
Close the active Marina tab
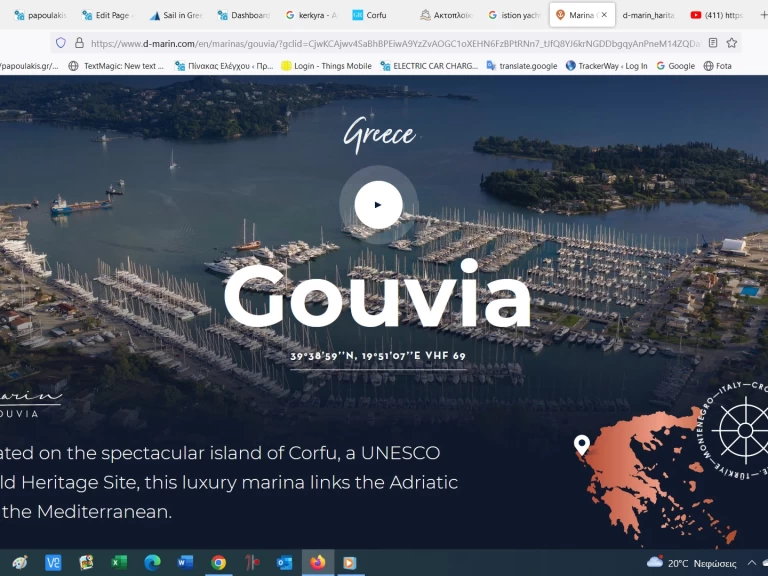[x=604, y=15]
